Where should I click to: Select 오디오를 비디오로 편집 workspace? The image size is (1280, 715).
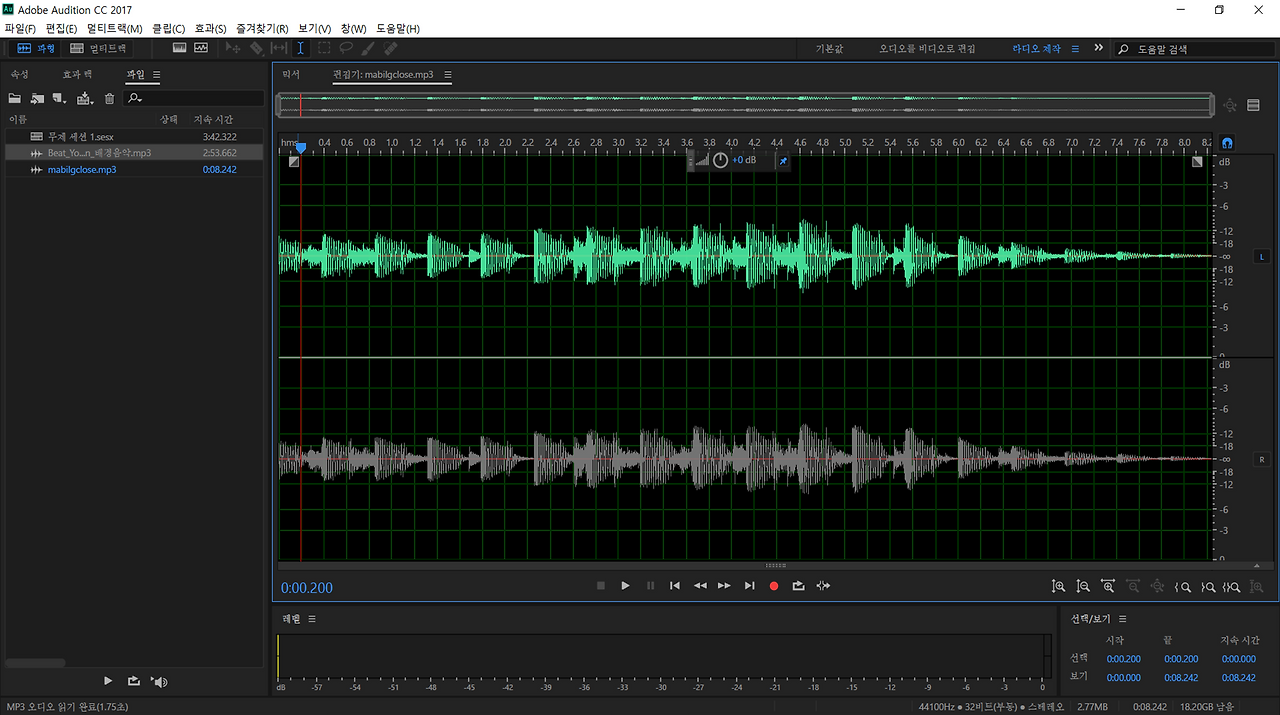coord(926,48)
